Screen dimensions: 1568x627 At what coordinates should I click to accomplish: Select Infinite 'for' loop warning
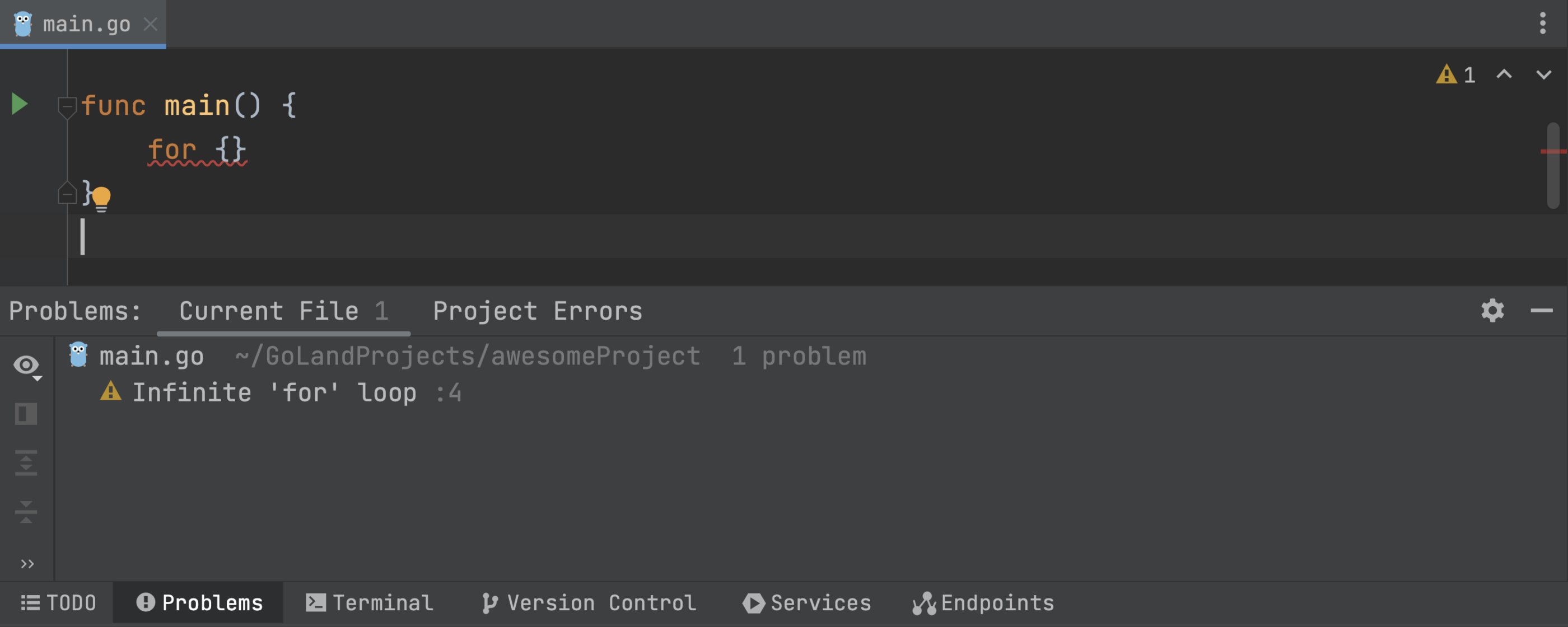click(x=281, y=392)
